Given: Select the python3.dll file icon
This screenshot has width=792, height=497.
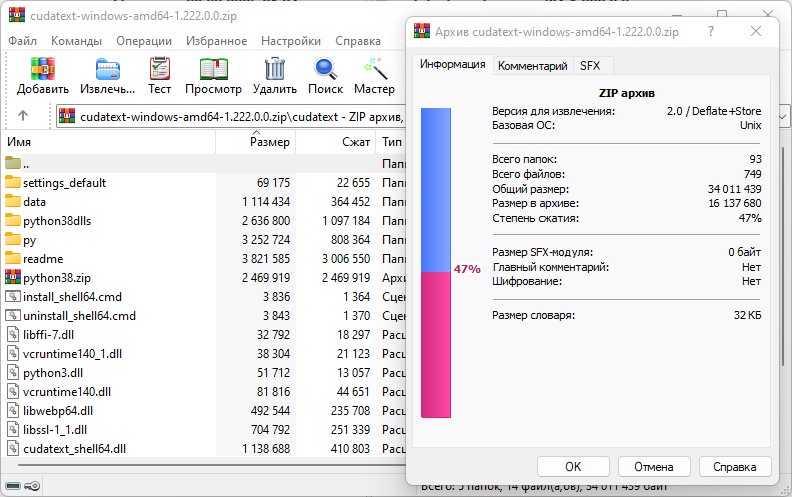Looking at the screenshot, I should point(13,373).
